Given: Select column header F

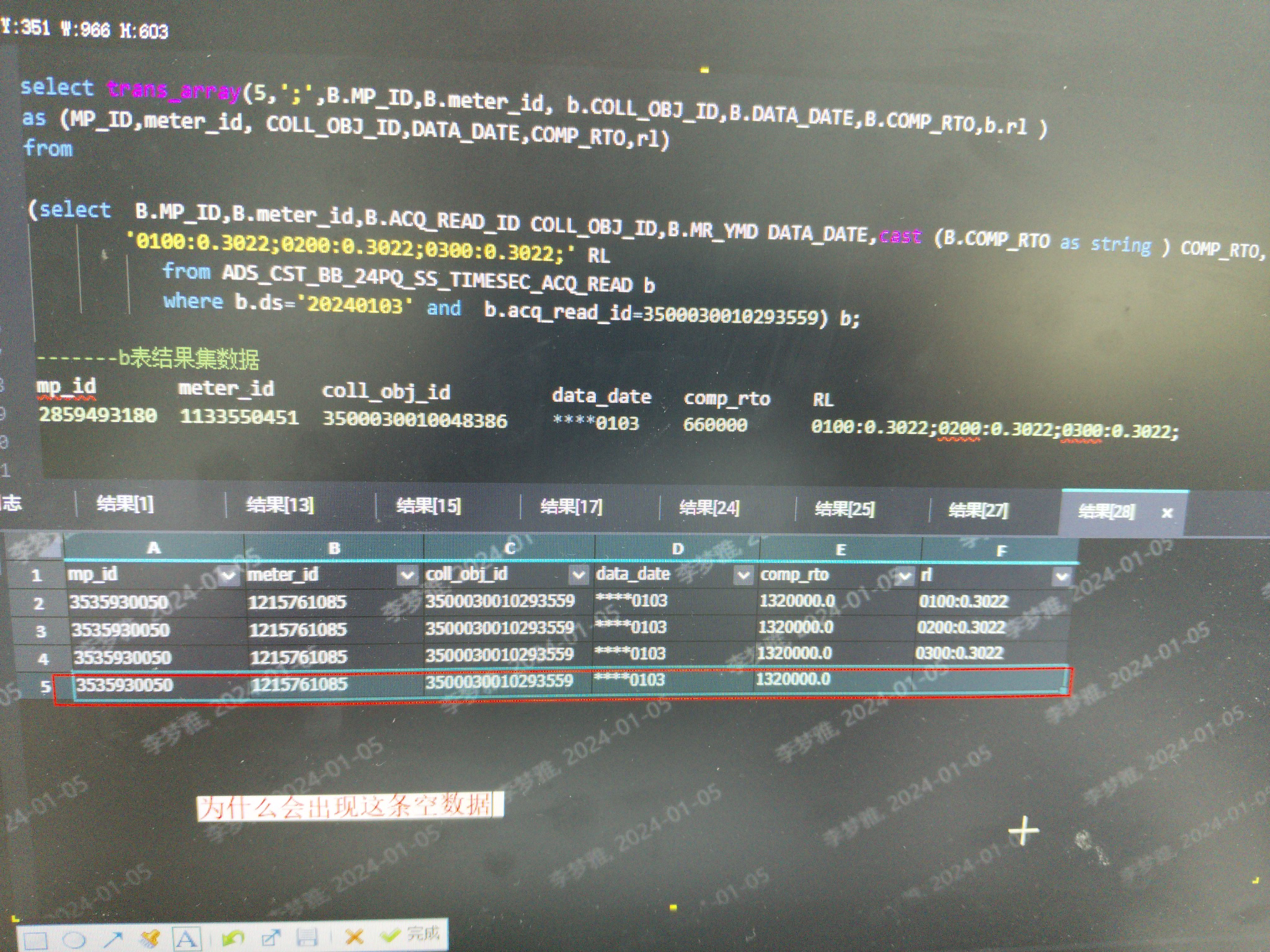Looking at the screenshot, I should [x=1000, y=551].
